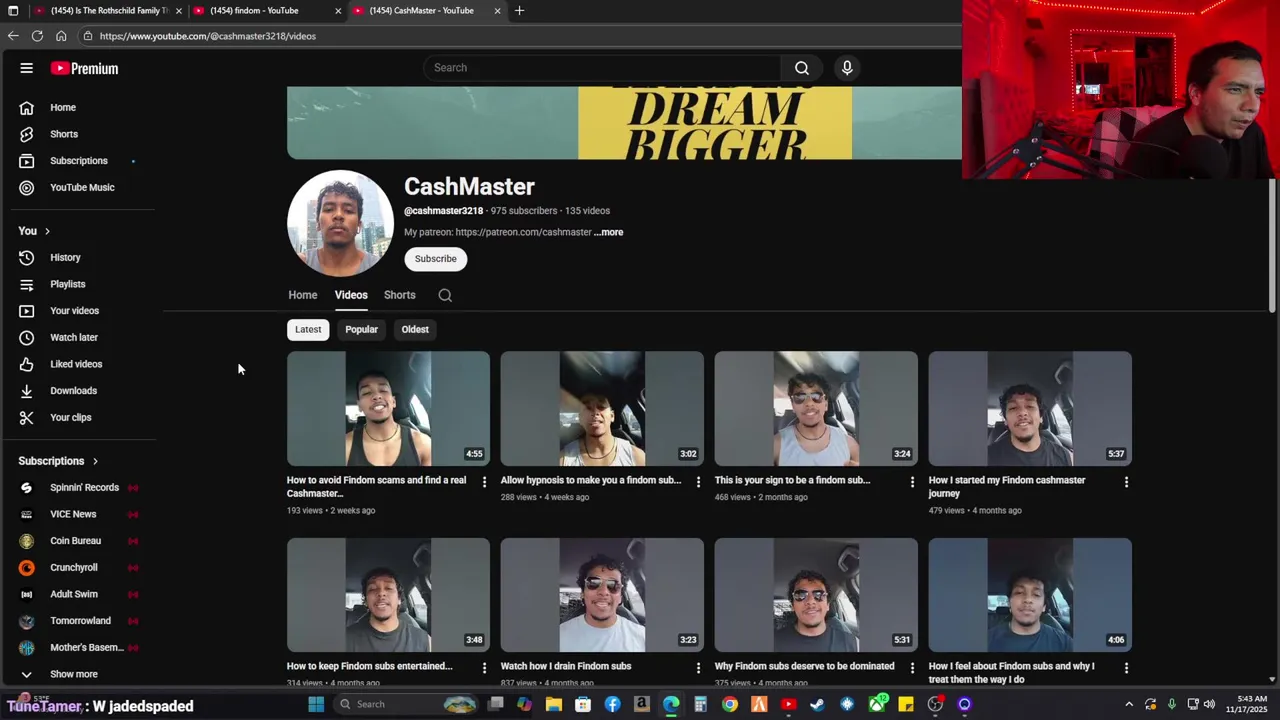The height and width of the screenshot is (720, 1280).
Task: Reload the page with the refresh button
Action: click(37, 36)
